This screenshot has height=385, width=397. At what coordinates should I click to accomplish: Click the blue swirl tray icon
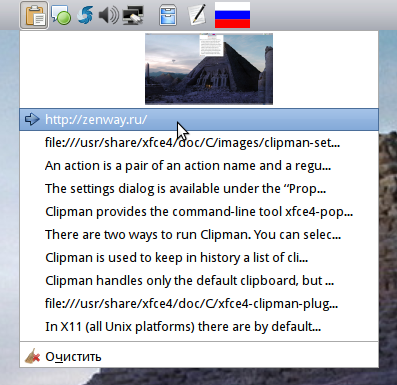pyautogui.click(x=85, y=15)
